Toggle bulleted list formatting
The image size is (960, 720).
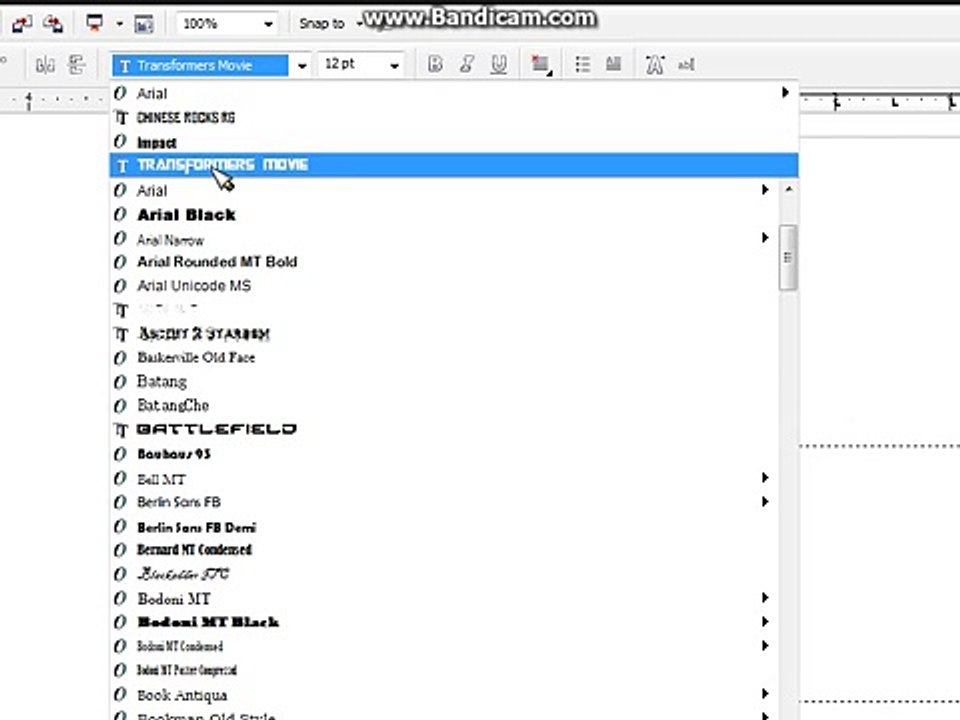pos(582,64)
